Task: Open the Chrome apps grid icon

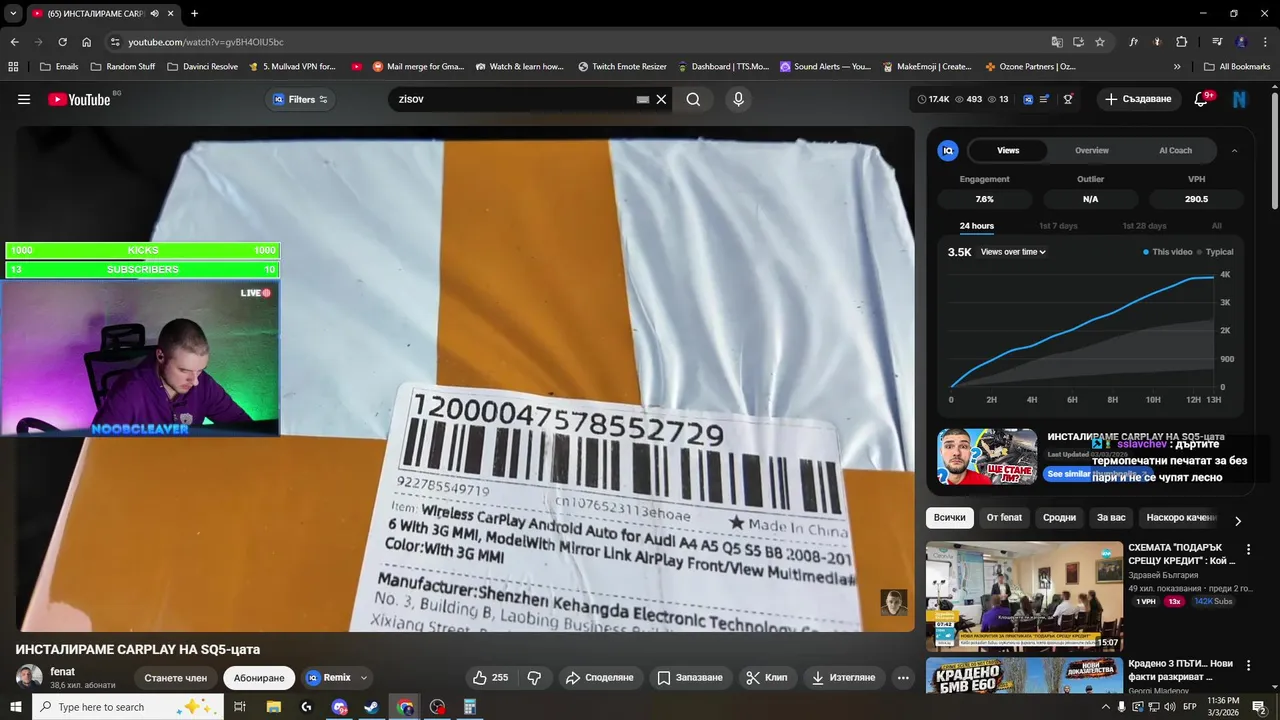Action: tap(13, 67)
